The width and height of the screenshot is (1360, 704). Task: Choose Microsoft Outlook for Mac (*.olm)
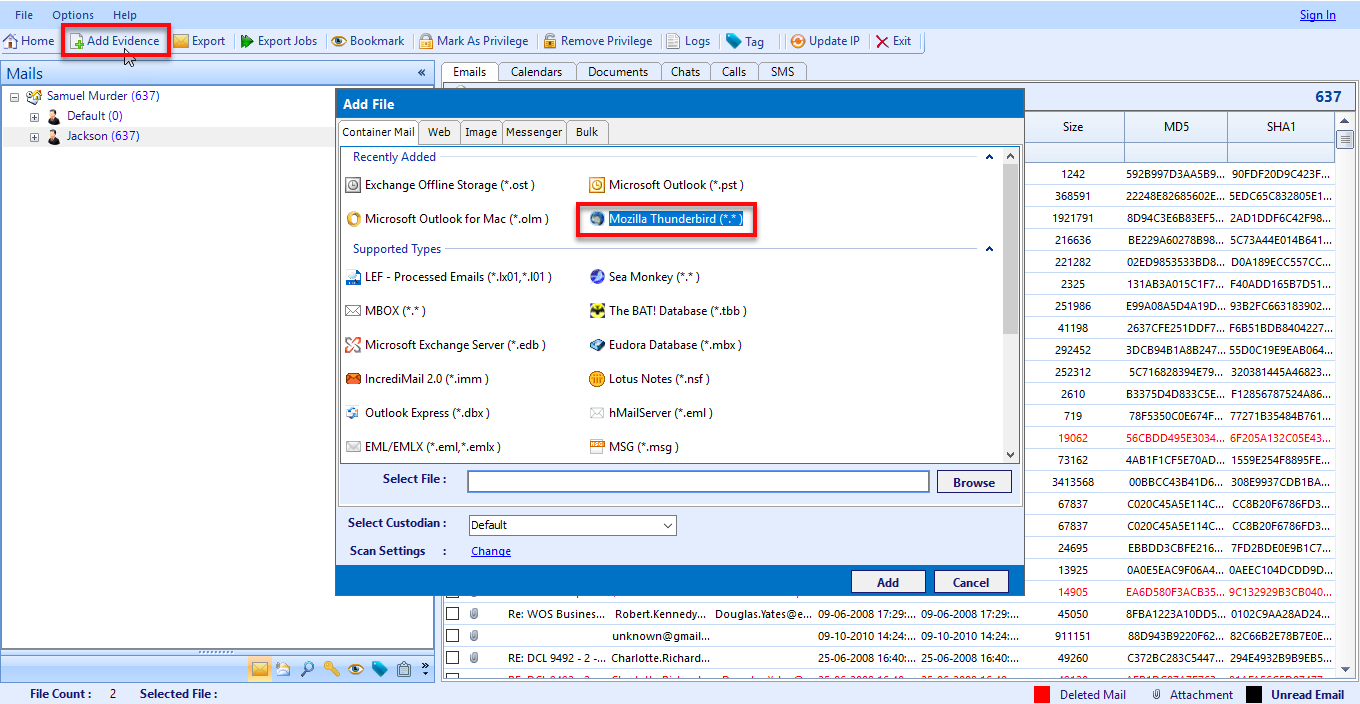point(447,219)
